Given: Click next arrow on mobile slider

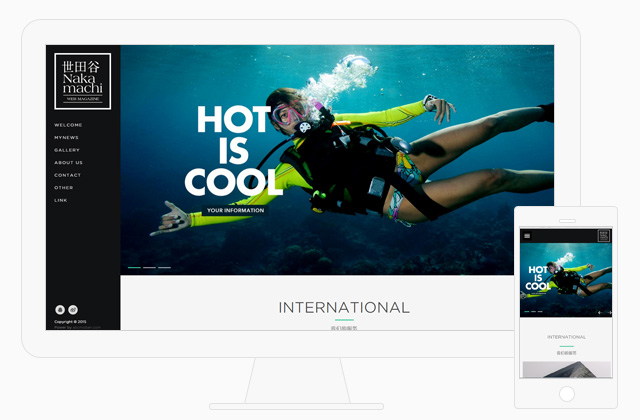Looking at the screenshot, I should coord(609,312).
